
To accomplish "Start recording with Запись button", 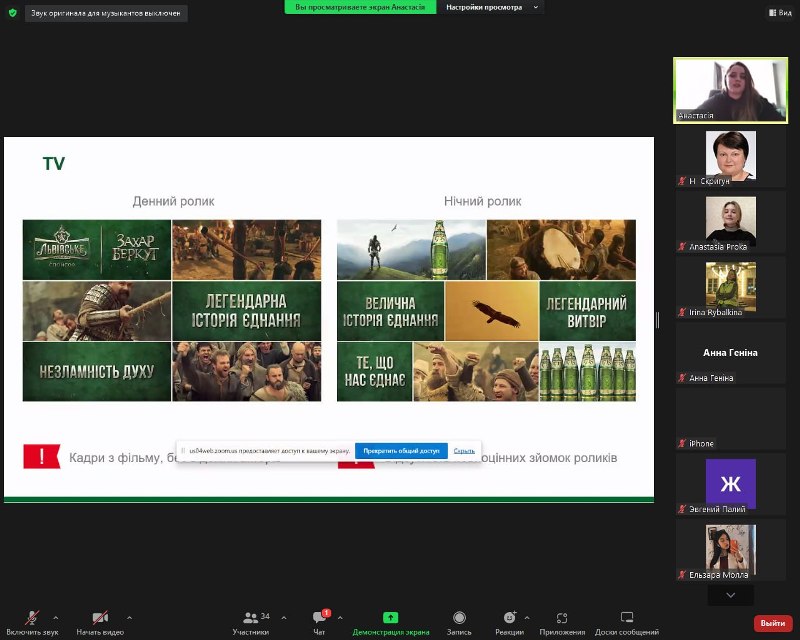I will 459,623.
